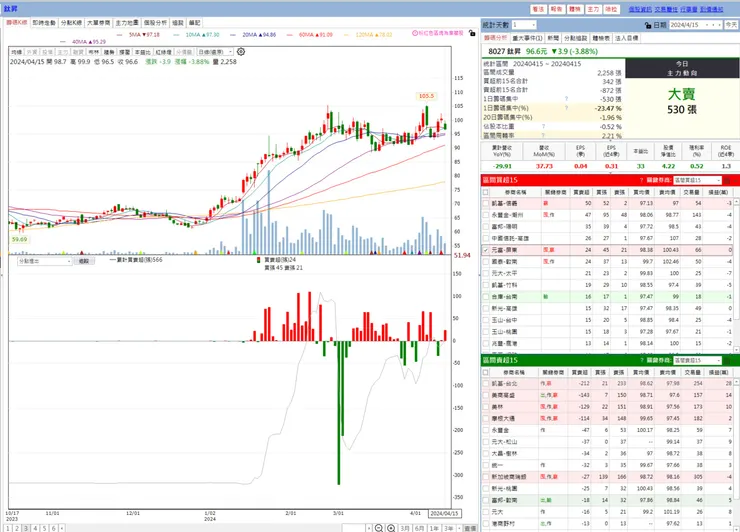Open the 主力地圖 tab
This screenshot has width=740, height=532.
coord(127,23)
